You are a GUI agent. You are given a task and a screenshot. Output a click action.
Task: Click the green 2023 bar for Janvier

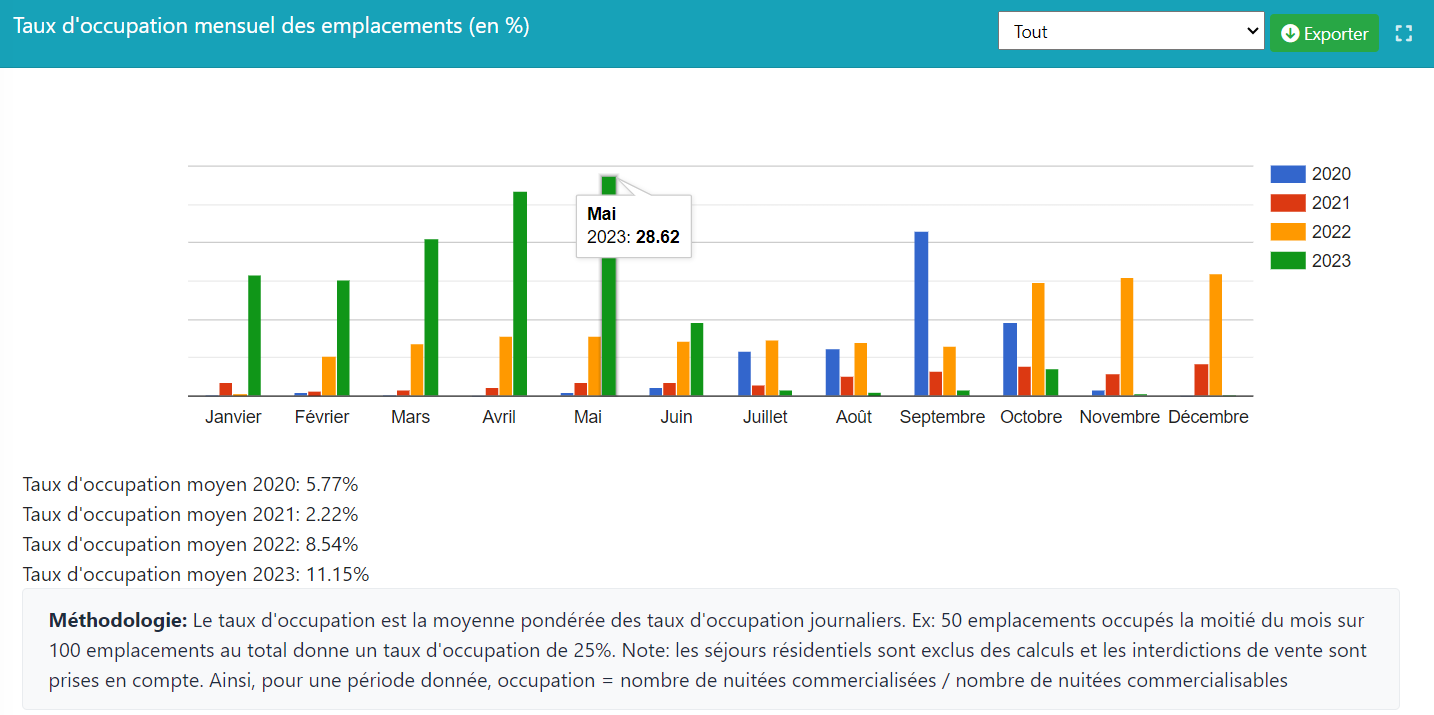(254, 336)
